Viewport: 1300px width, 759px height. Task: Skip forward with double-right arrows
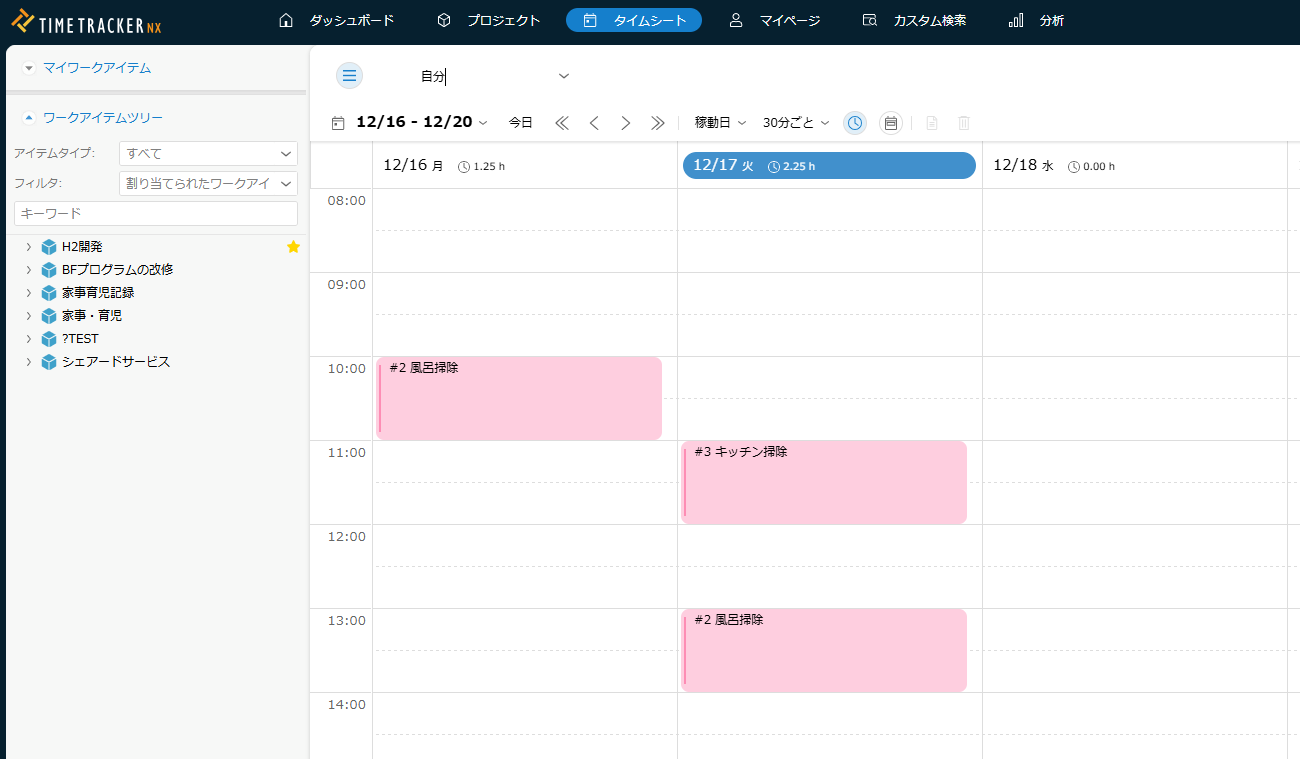coord(658,123)
